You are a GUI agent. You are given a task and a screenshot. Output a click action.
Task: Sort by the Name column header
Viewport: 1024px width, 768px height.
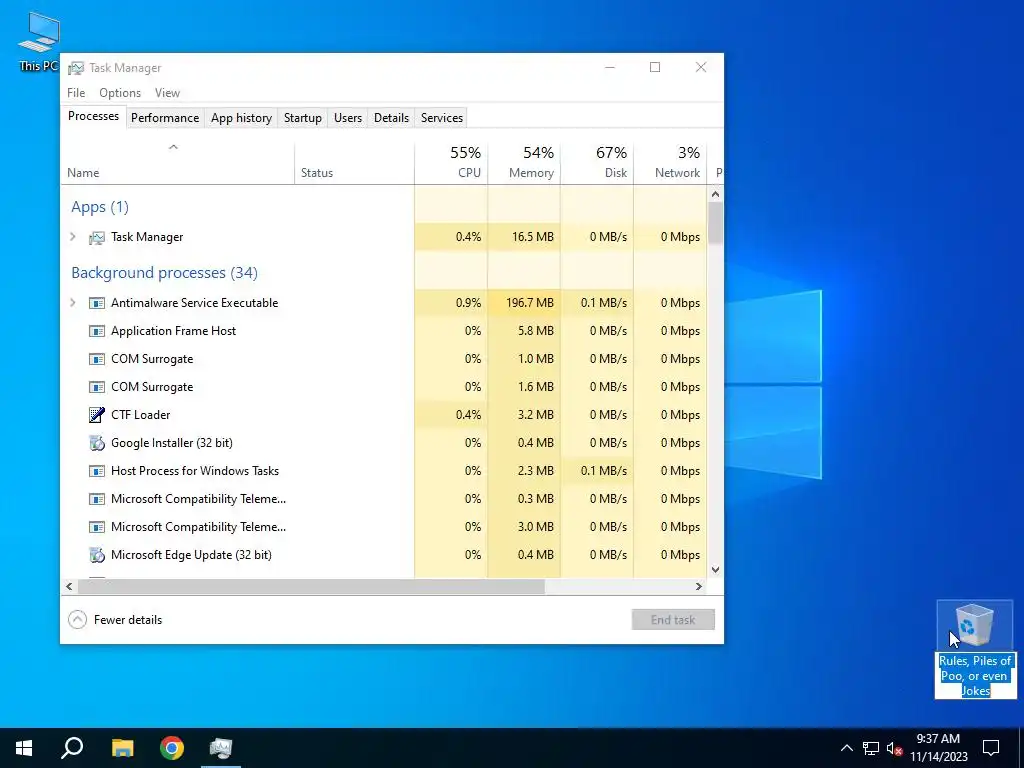(178, 163)
